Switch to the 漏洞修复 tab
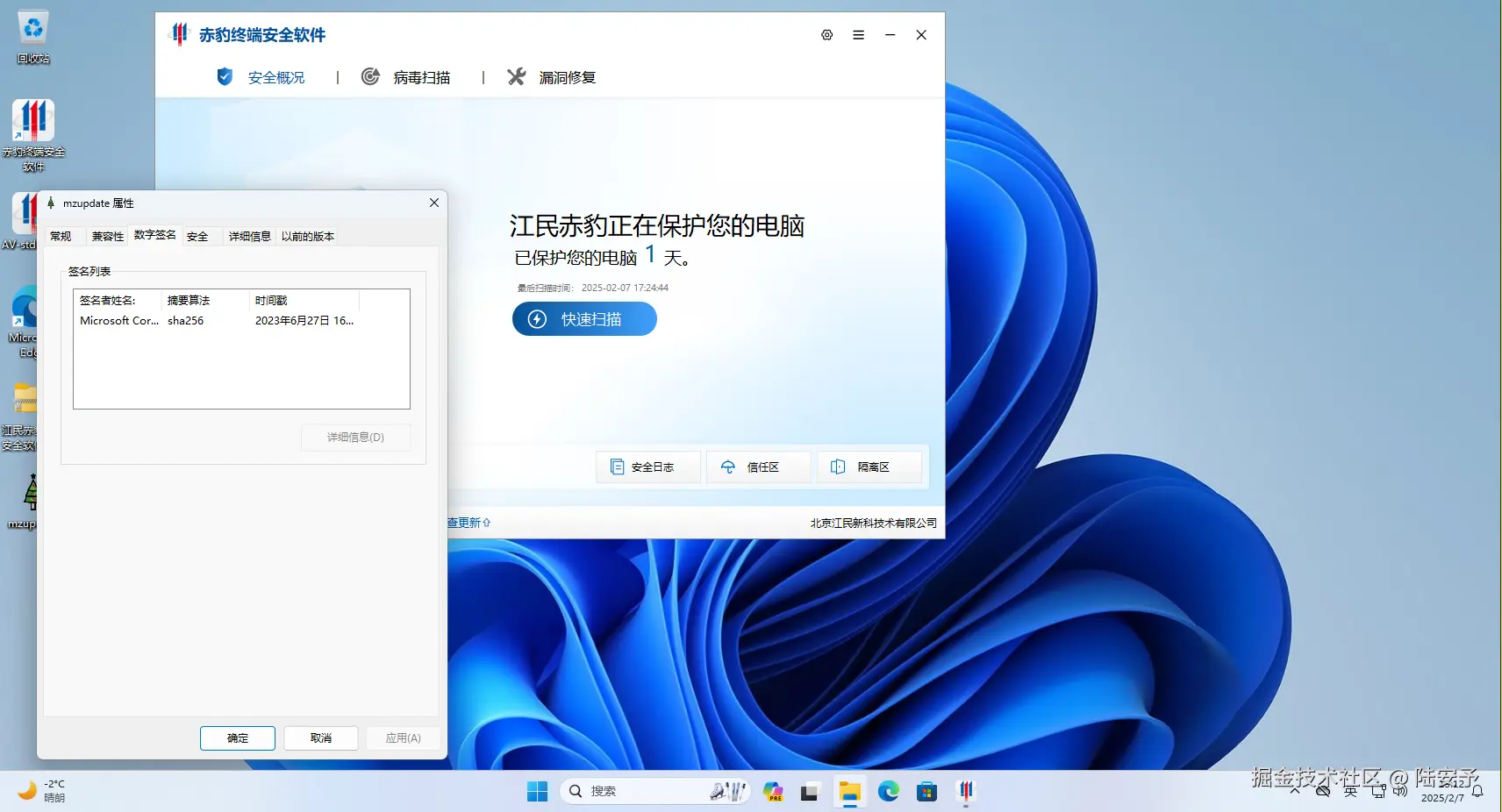 point(552,77)
